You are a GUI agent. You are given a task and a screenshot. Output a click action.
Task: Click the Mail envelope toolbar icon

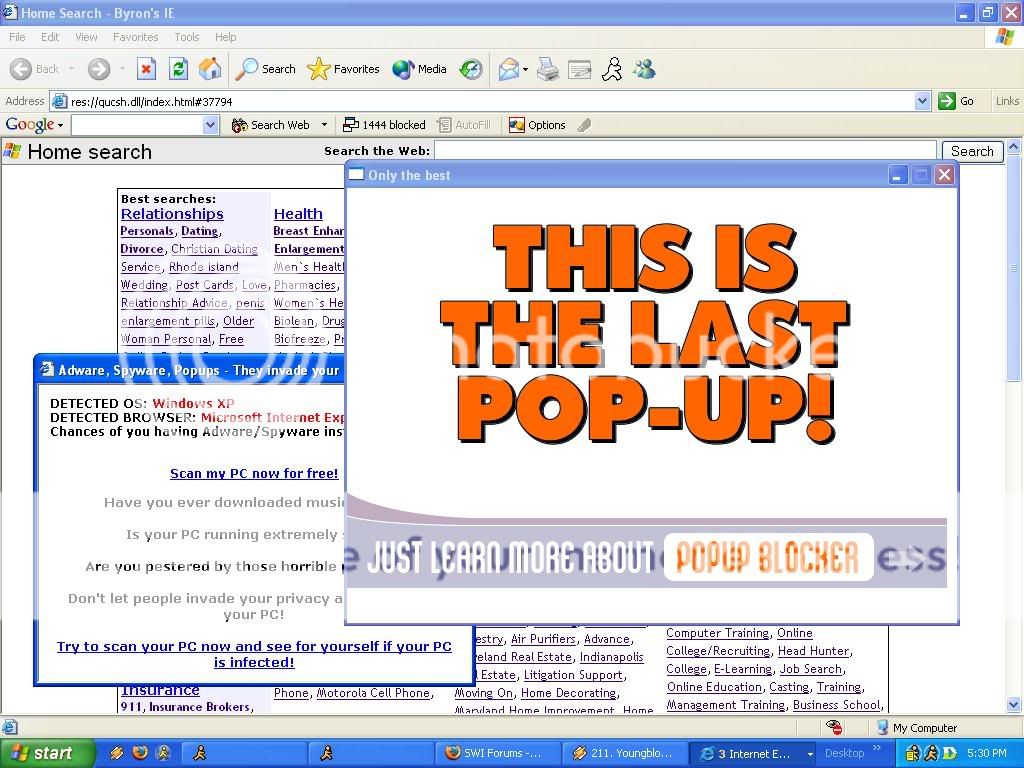coord(508,69)
